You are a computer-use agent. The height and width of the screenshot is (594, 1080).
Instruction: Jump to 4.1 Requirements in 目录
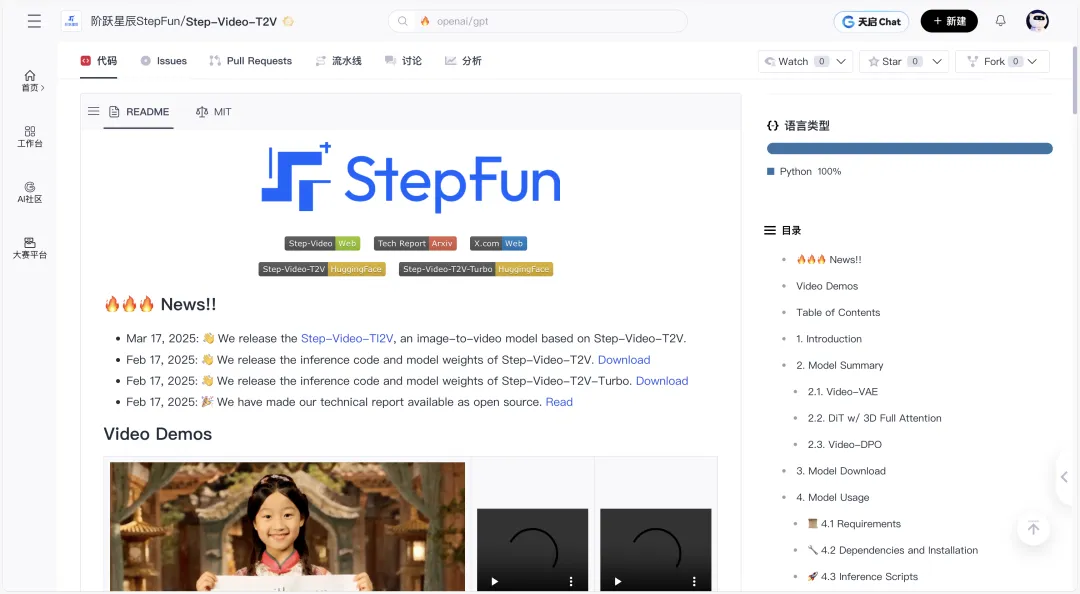(854, 524)
